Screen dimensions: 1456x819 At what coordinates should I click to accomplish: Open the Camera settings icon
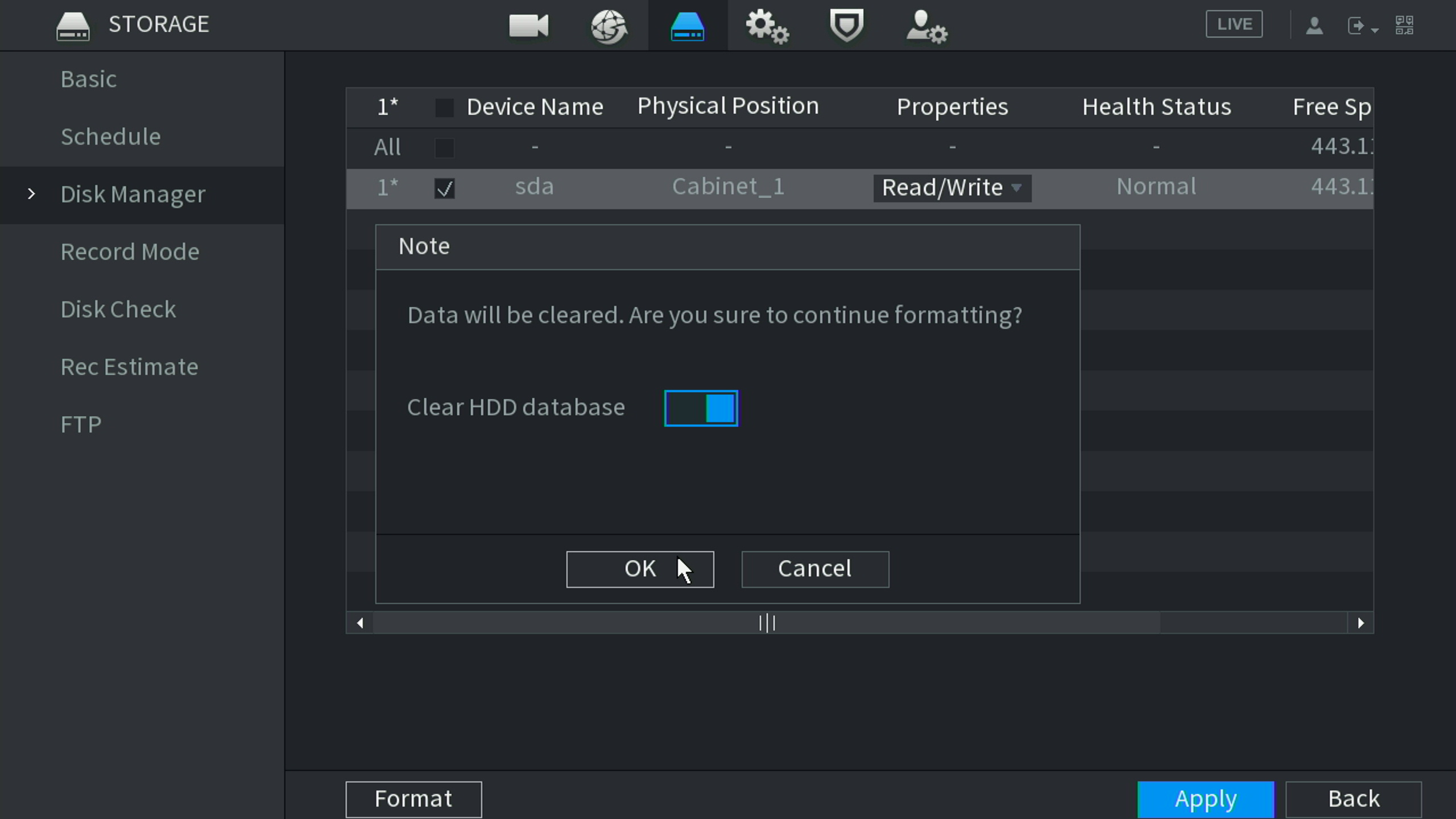coord(528,26)
